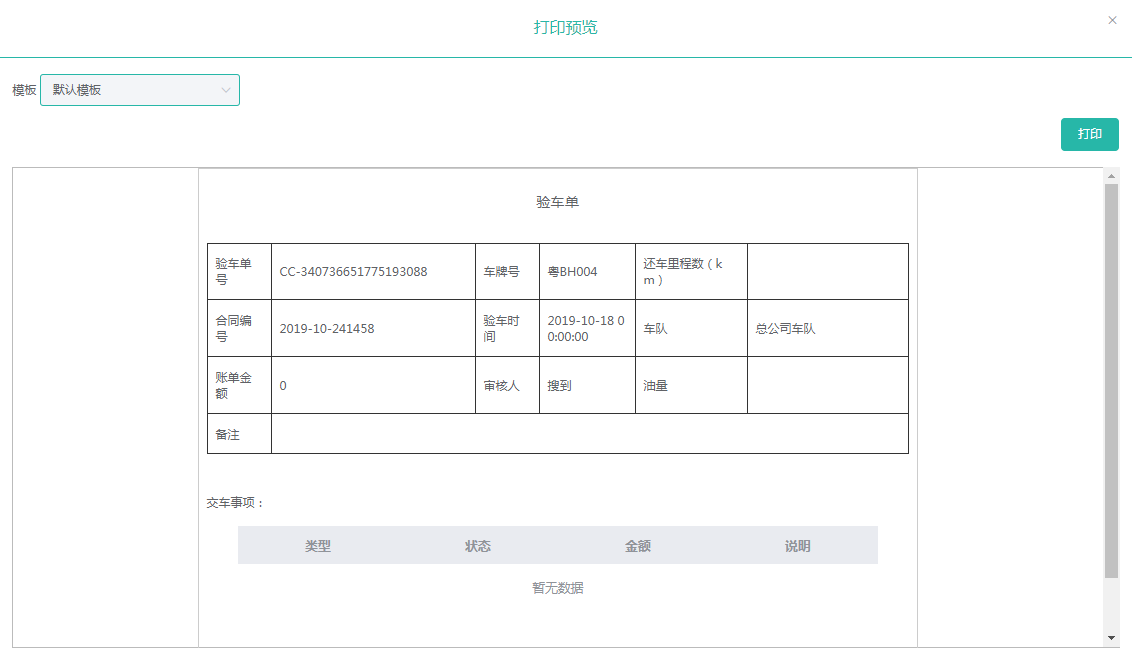Click the 验车时间 date value cell
The height and width of the screenshot is (648, 1132).
pyautogui.click(x=586, y=329)
